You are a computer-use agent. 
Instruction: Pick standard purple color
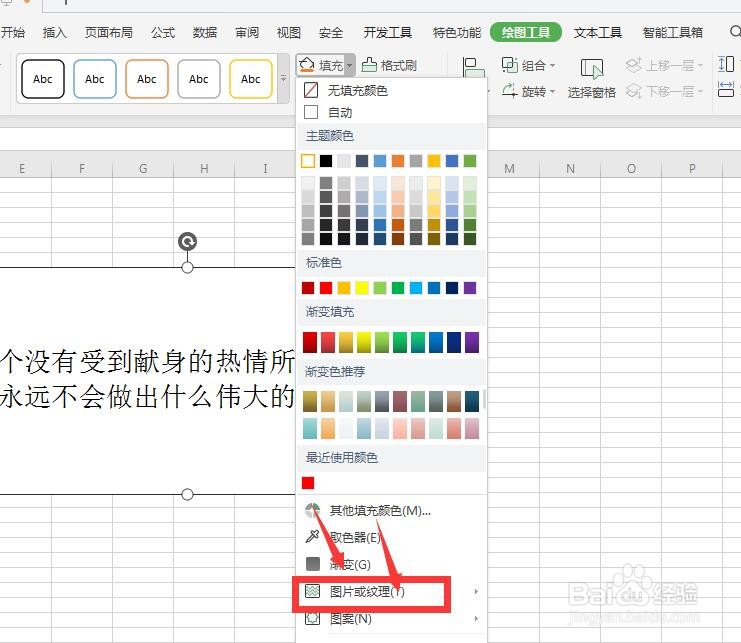click(x=470, y=288)
